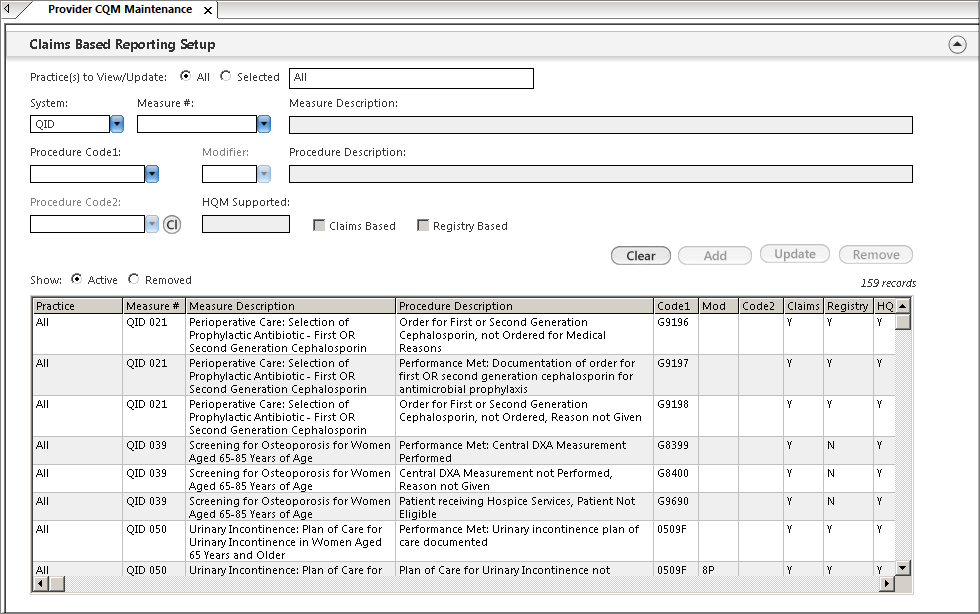980x614 pixels.
Task: Click the Measure Description field
Action: 601,125
